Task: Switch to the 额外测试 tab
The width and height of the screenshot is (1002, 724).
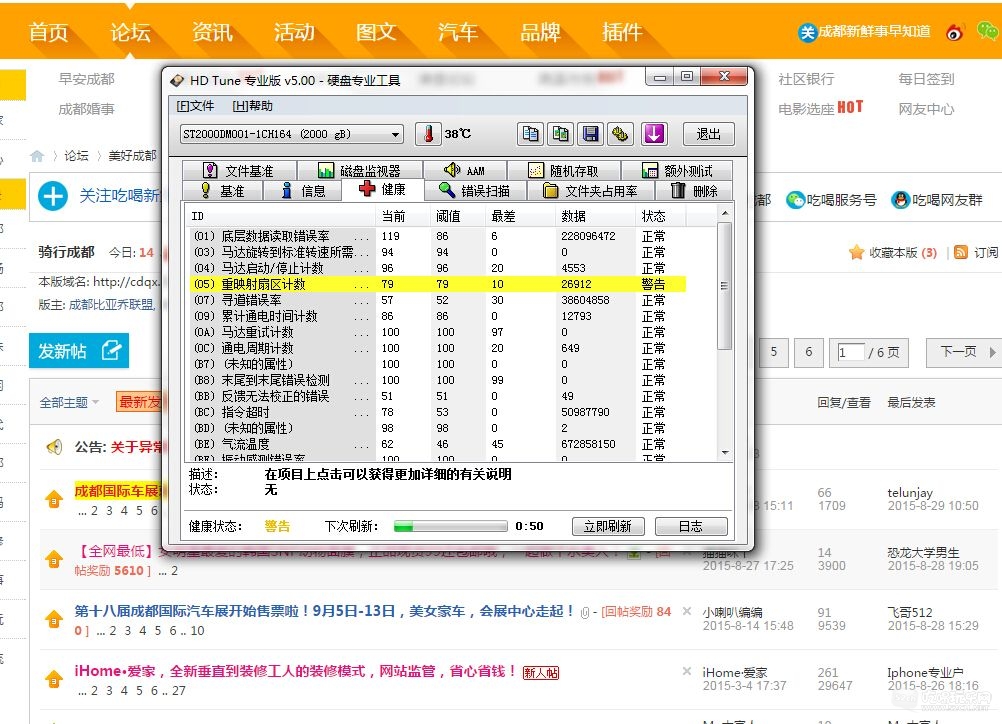Action: [x=677, y=171]
